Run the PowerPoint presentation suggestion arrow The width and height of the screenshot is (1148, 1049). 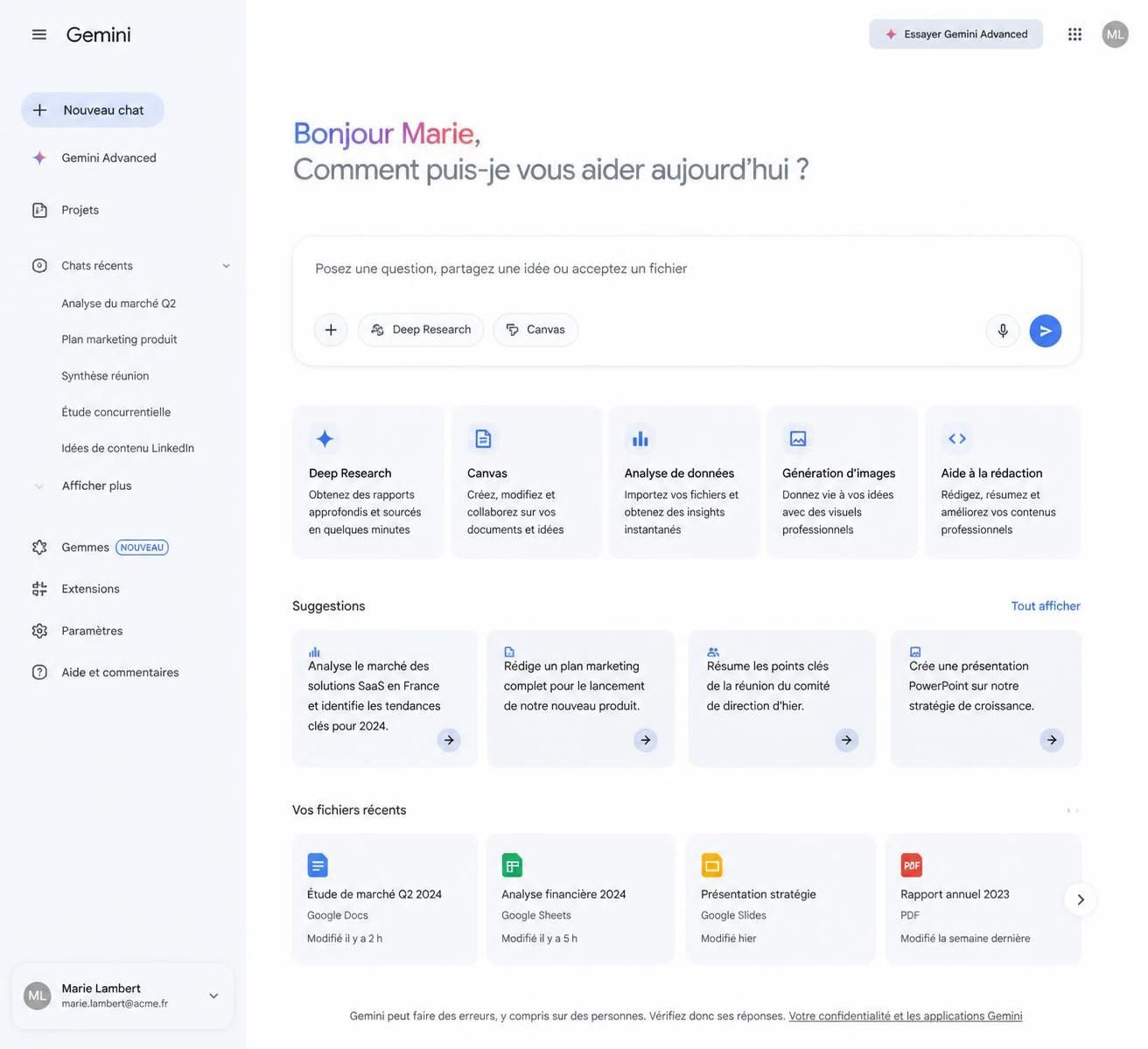pos(1052,740)
